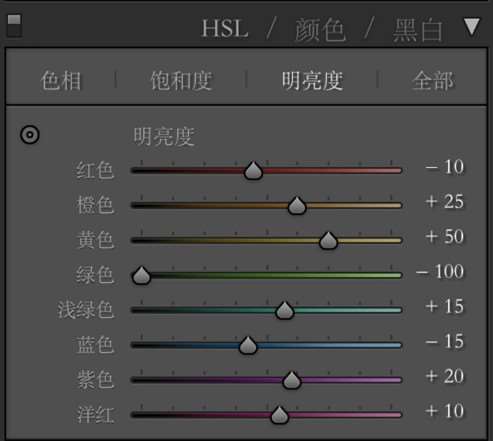Click the 橙色 slider label

coord(95,205)
